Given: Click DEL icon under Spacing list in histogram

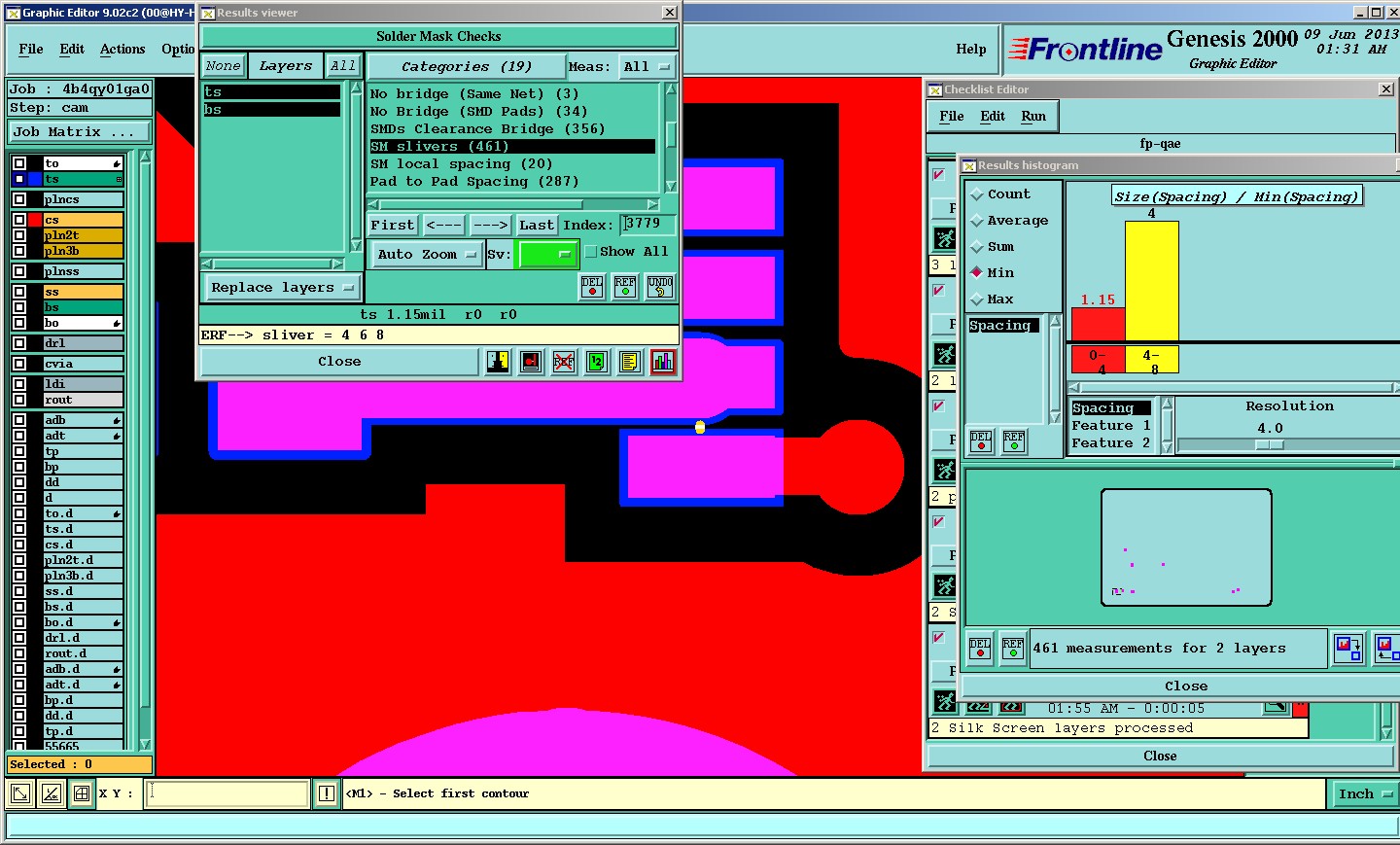Looking at the screenshot, I should click(x=981, y=441).
